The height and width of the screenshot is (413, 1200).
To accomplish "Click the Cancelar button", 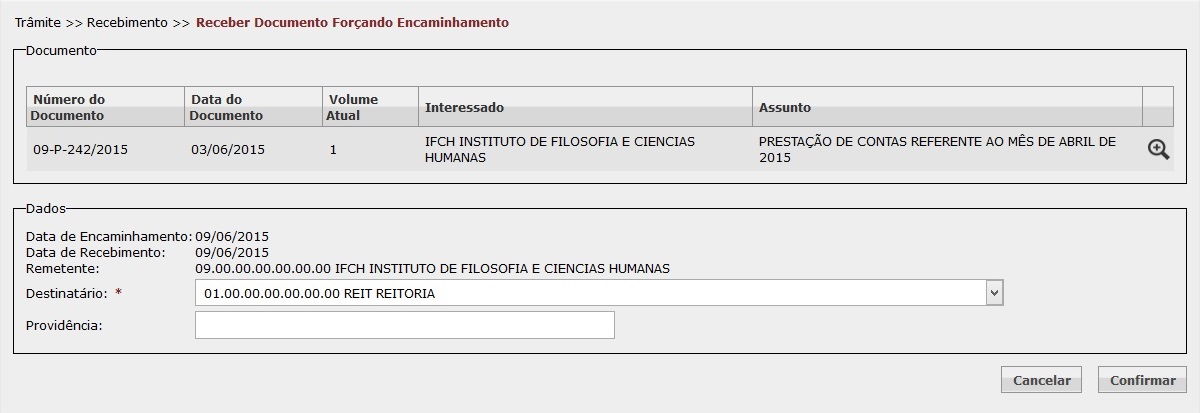I will point(1041,380).
